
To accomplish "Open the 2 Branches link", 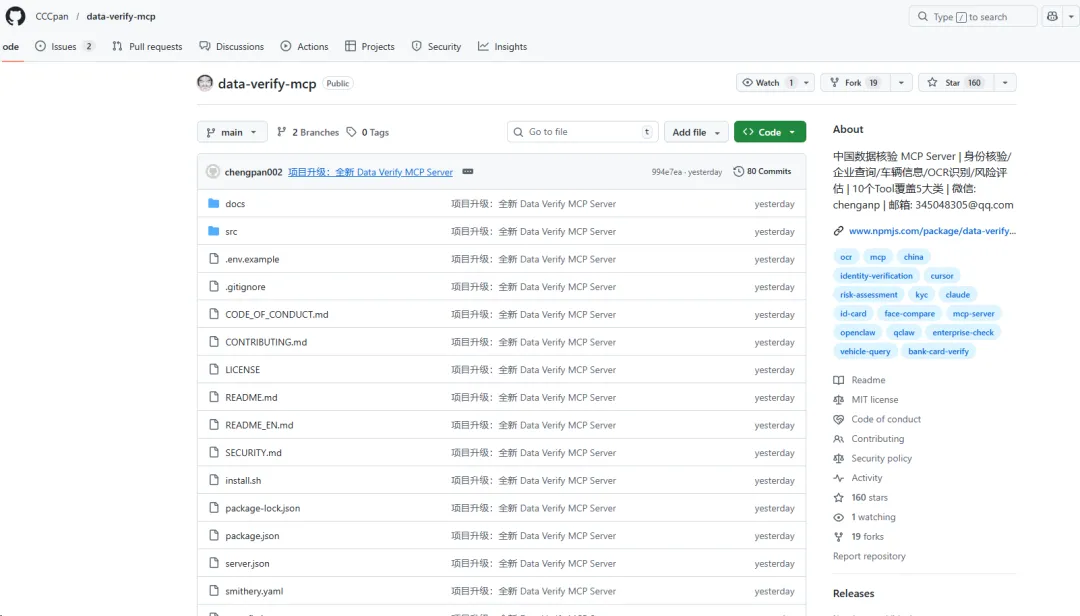I will click(x=308, y=132).
